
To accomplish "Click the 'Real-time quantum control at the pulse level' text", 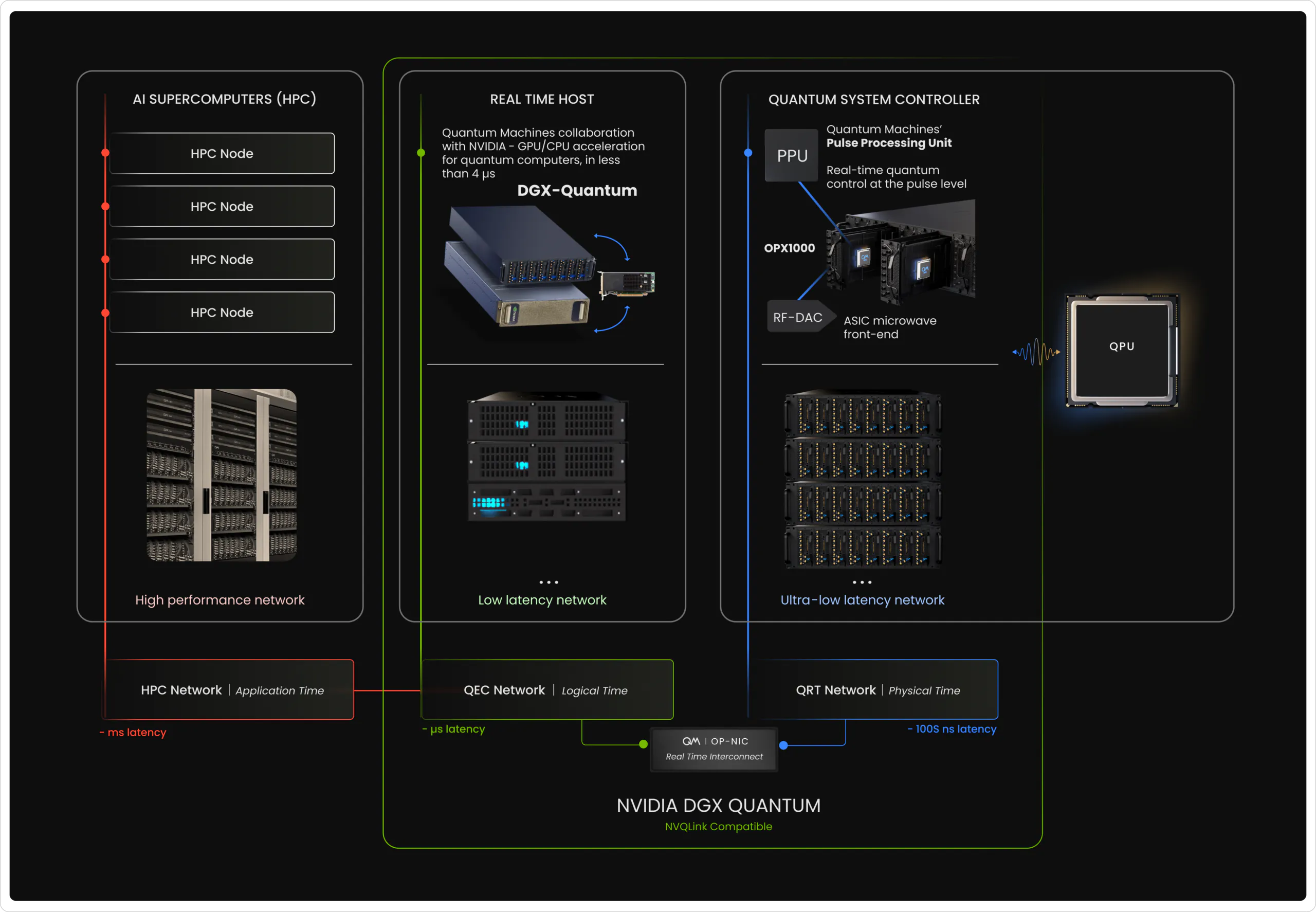I will 896,177.
